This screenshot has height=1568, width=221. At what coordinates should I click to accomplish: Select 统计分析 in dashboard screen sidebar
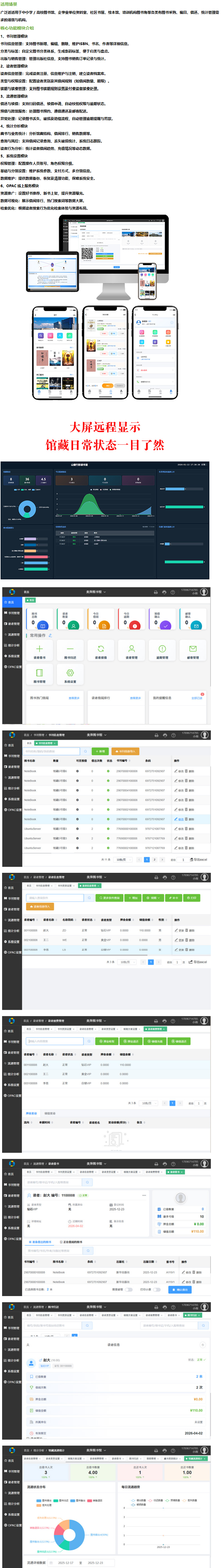click(12, 645)
